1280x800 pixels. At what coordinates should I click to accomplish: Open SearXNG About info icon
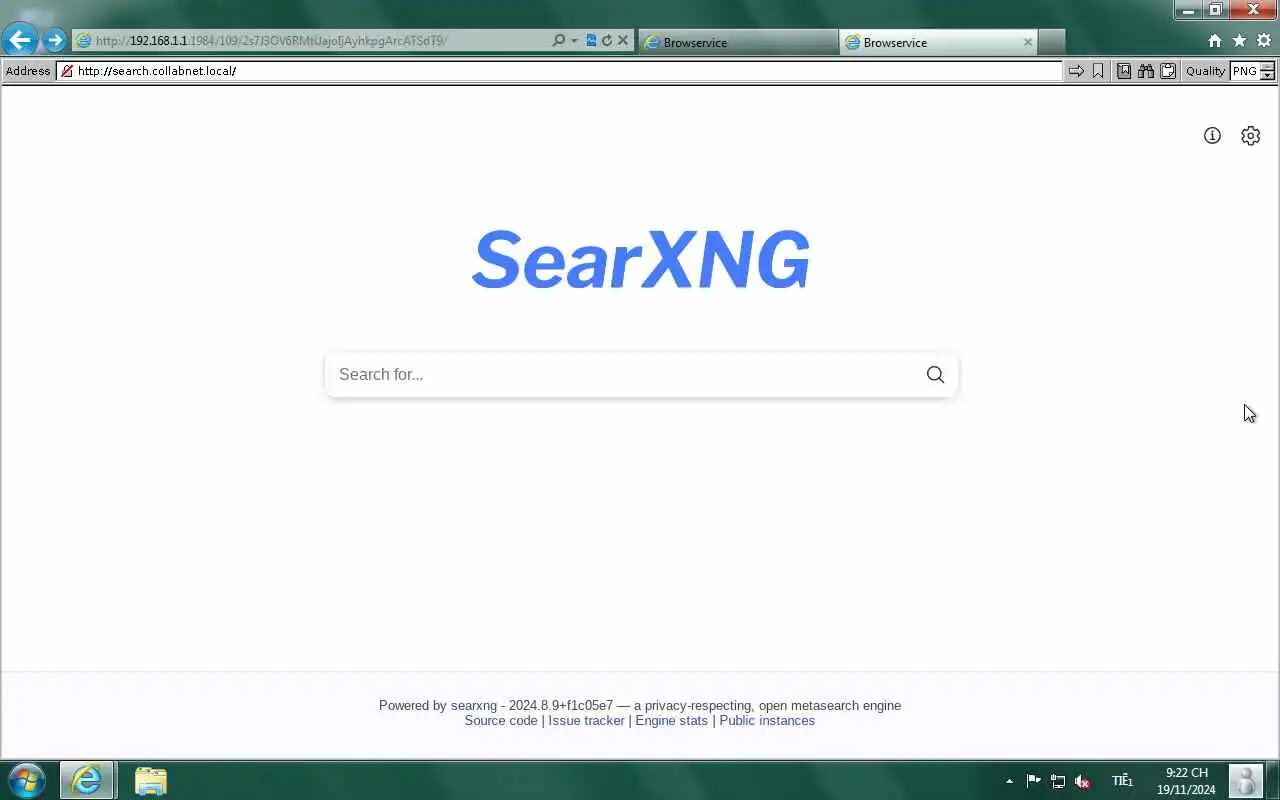point(1212,135)
